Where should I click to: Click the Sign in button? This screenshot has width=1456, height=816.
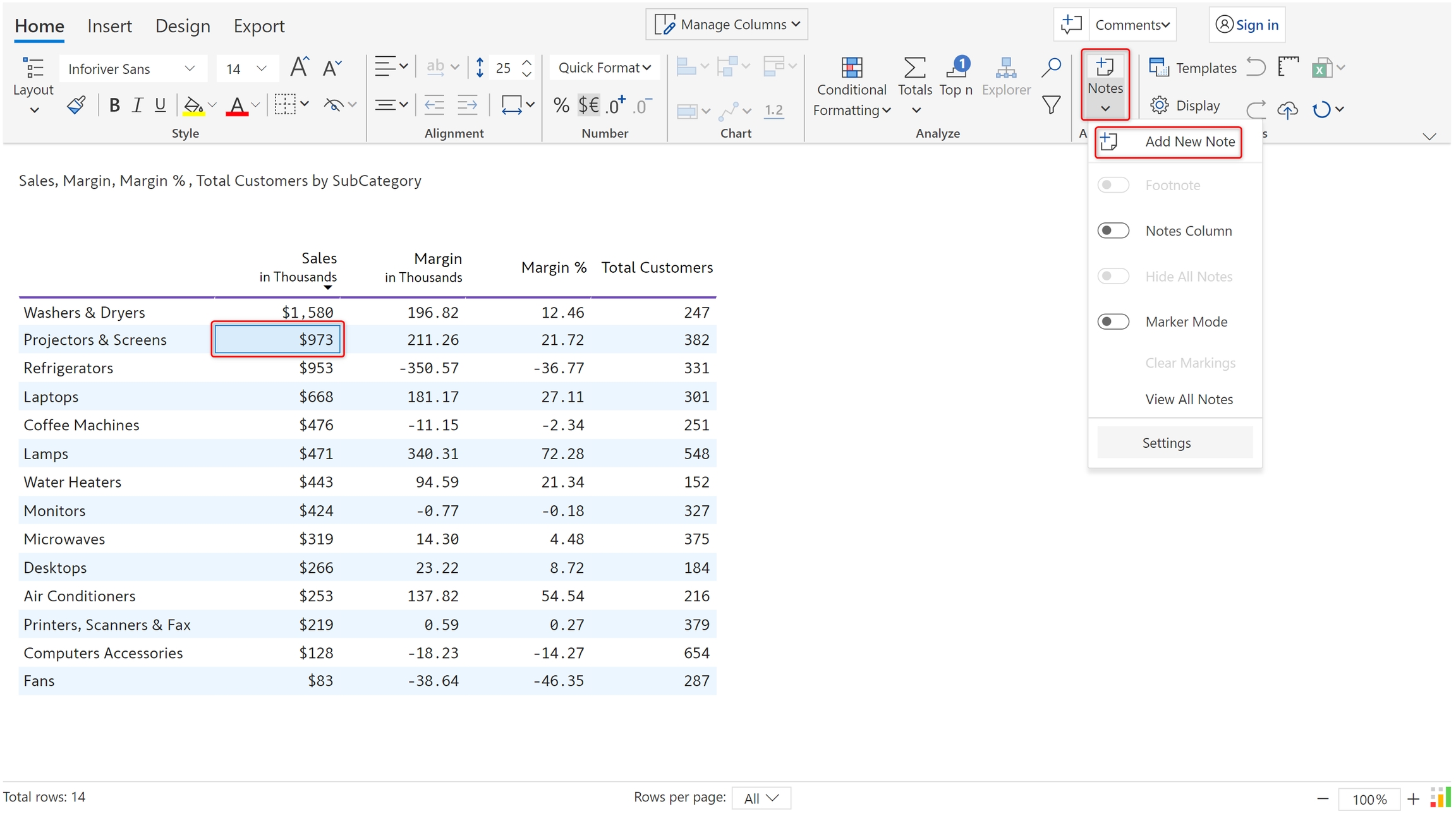pyautogui.click(x=1247, y=25)
